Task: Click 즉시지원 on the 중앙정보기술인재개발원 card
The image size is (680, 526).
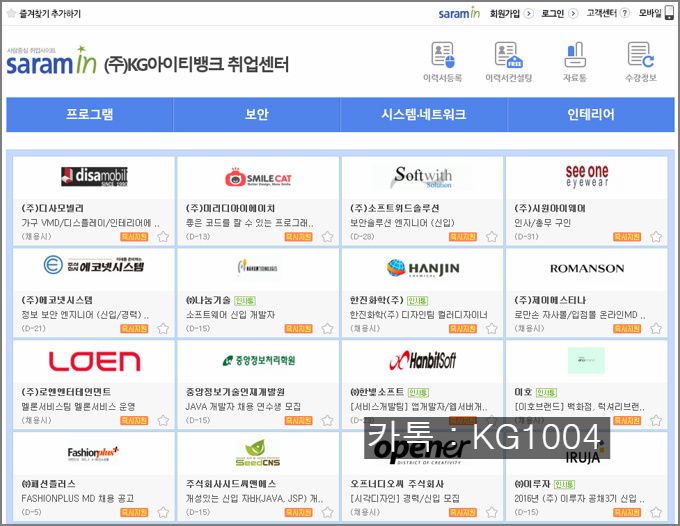Action: click(x=298, y=421)
